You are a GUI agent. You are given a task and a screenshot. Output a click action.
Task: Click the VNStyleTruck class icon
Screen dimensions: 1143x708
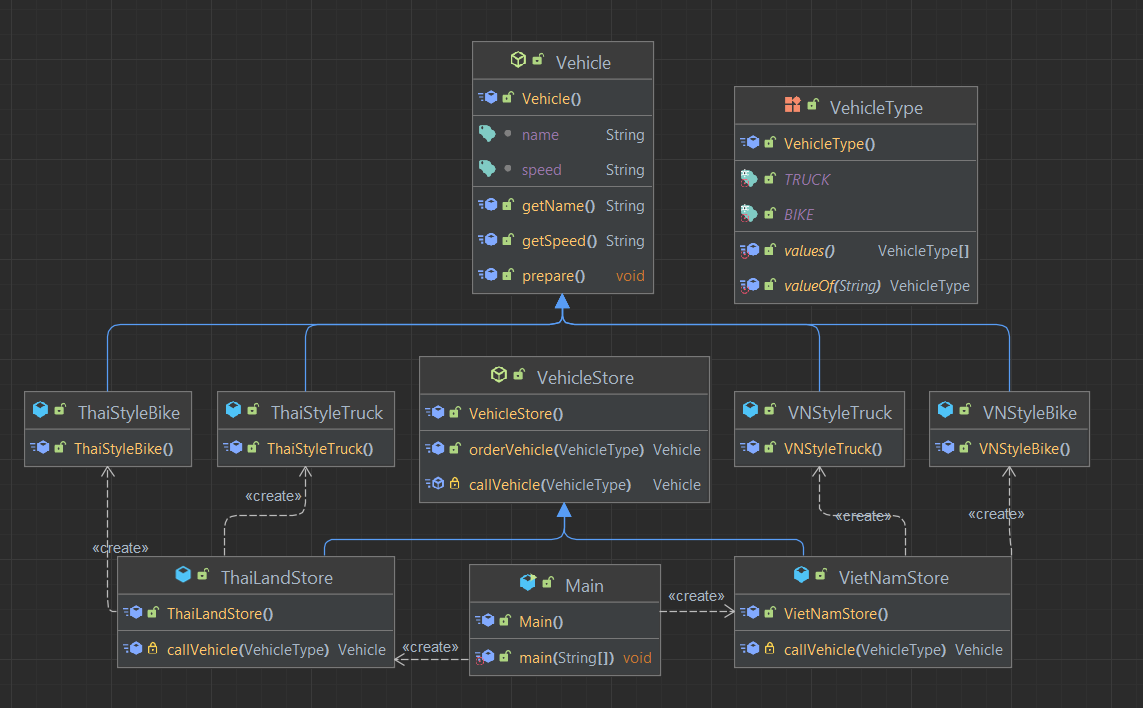[751, 411]
